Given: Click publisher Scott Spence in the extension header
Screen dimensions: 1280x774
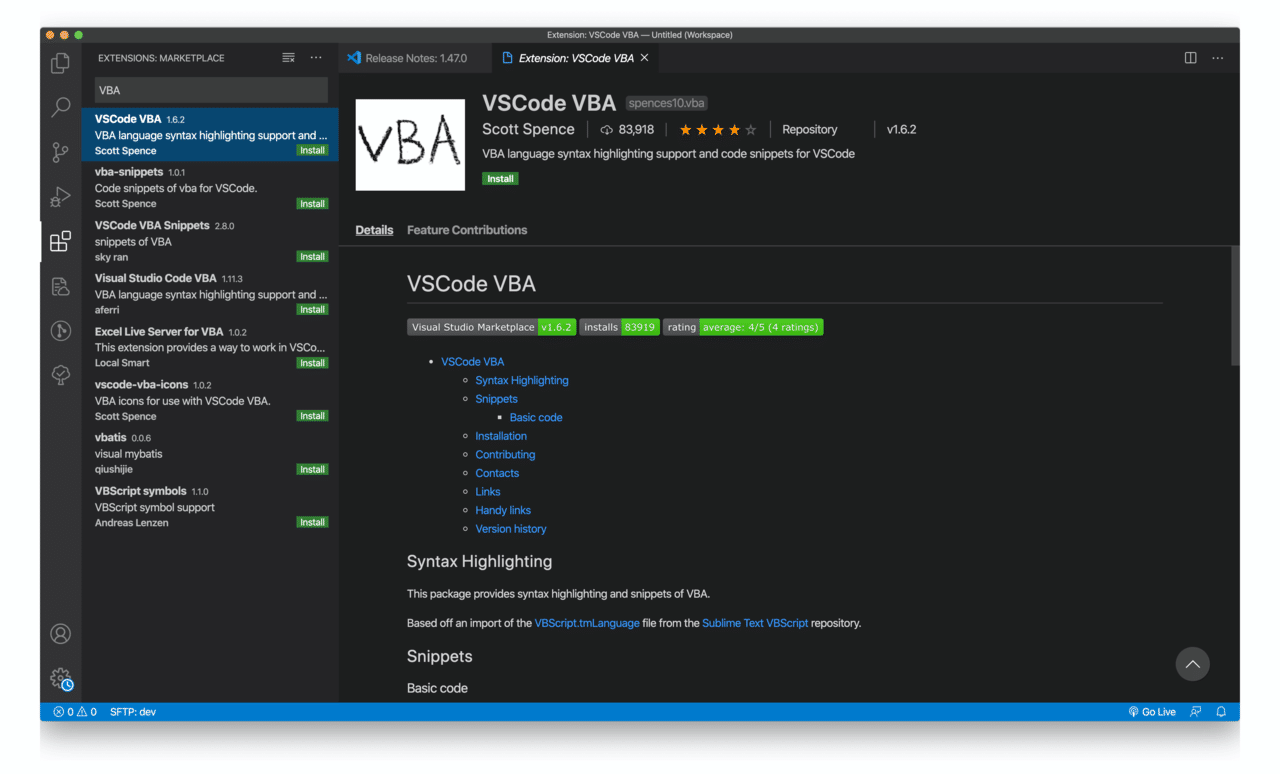Looking at the screenshot, I should [528, 129].
